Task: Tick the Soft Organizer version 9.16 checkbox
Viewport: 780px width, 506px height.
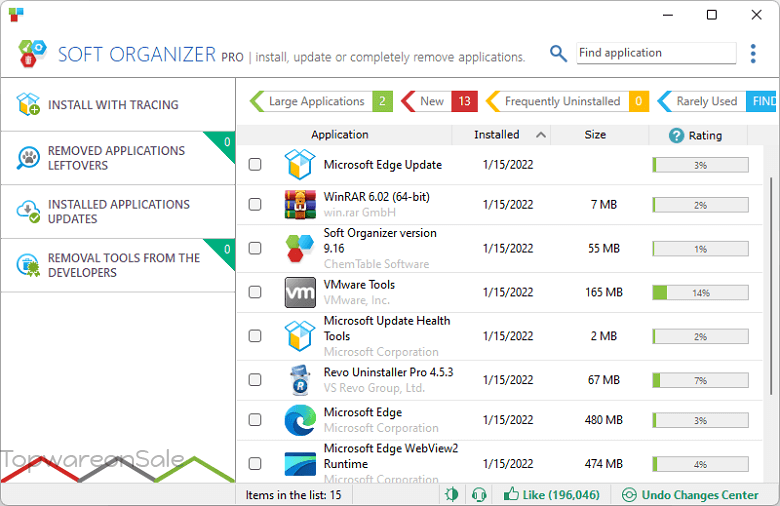Action: tap(255, 248)
